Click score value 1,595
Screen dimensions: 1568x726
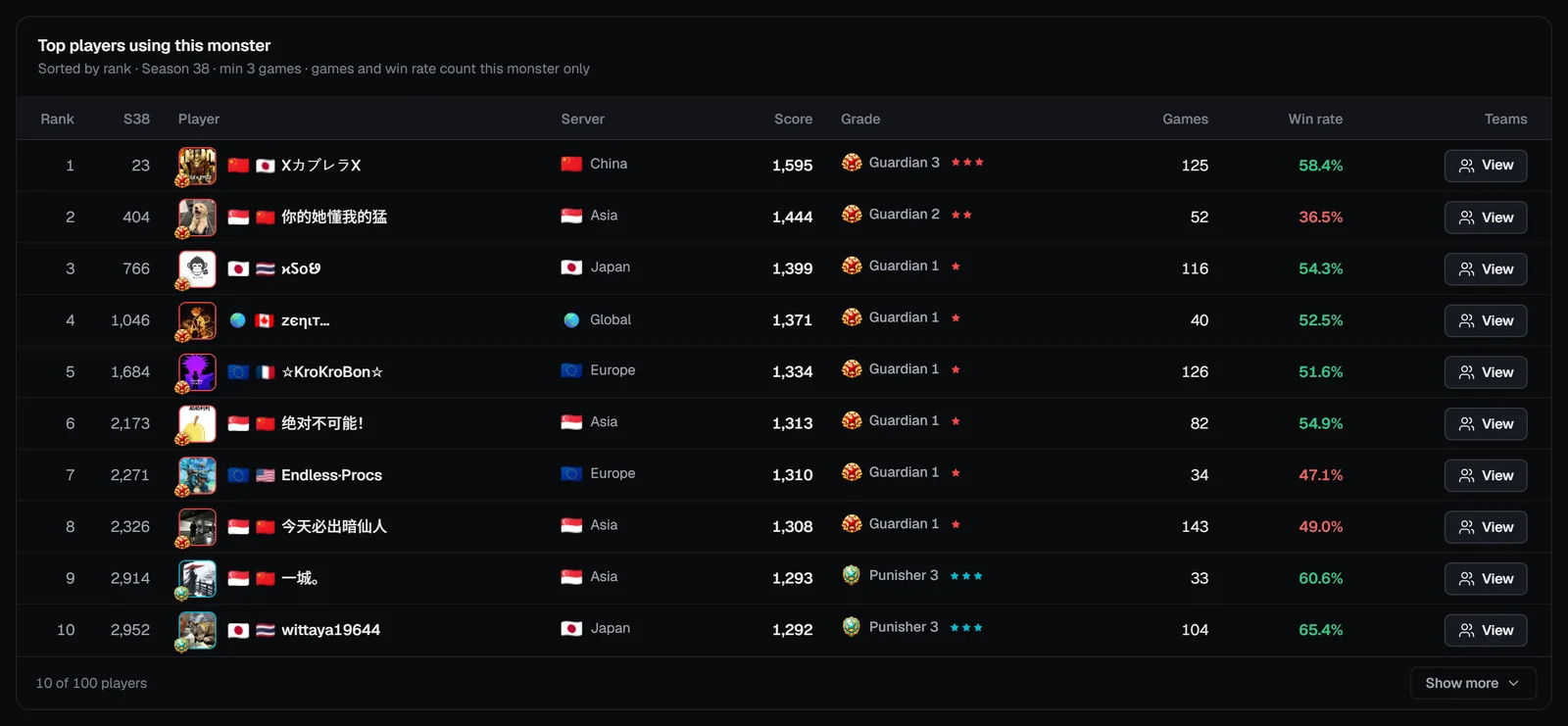coord(792,166)
